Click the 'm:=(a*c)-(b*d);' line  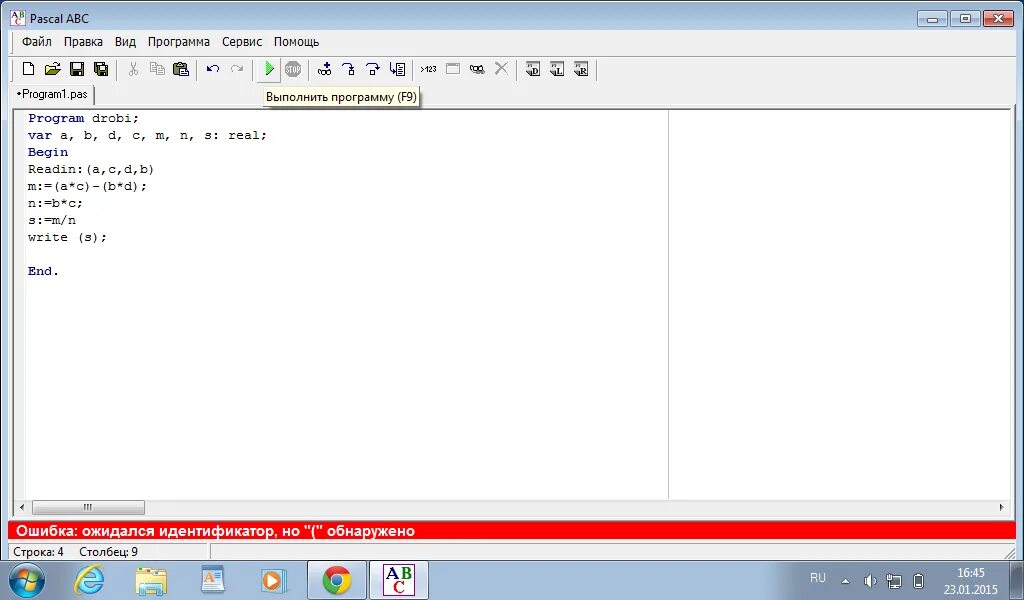88,186
